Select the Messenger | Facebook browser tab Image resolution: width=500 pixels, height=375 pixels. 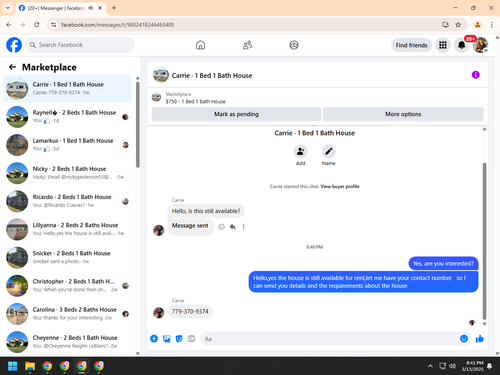tap(60, 8)
